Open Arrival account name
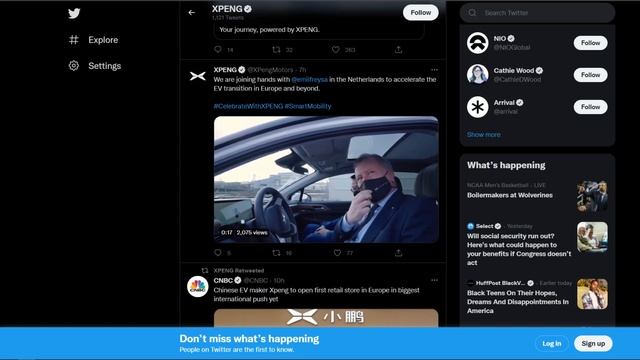 [504, 102]
